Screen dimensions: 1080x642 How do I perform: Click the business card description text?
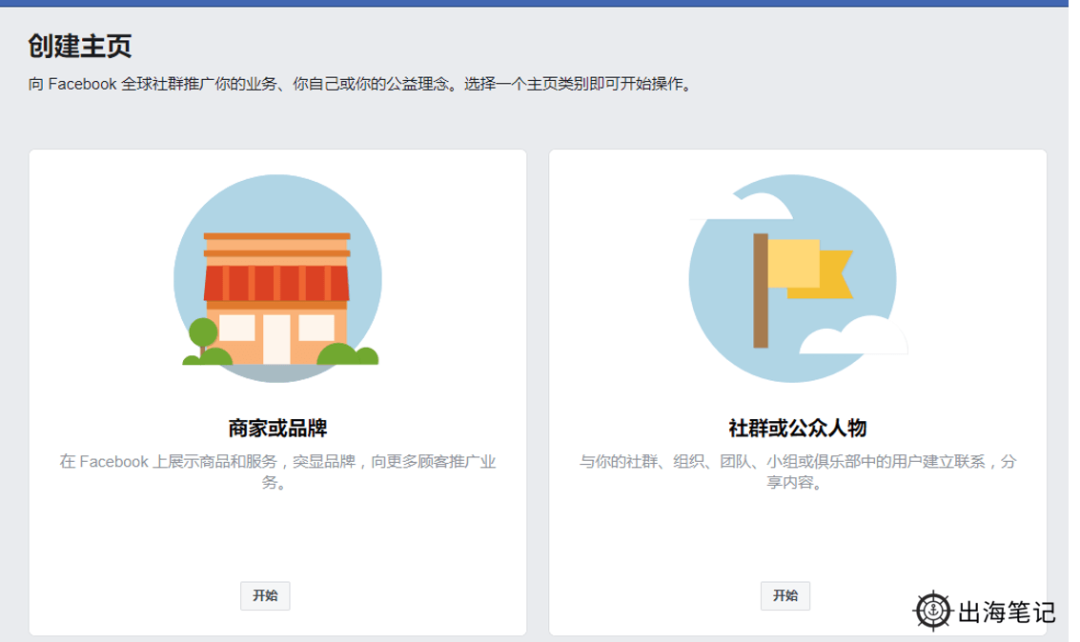pyautogui.click(x=277, y=470)
